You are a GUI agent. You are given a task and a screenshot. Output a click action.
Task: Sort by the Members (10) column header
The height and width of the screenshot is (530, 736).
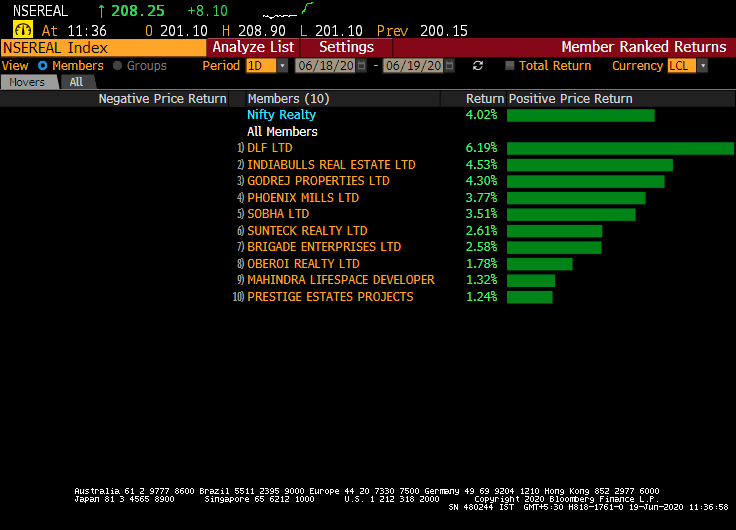288,99
